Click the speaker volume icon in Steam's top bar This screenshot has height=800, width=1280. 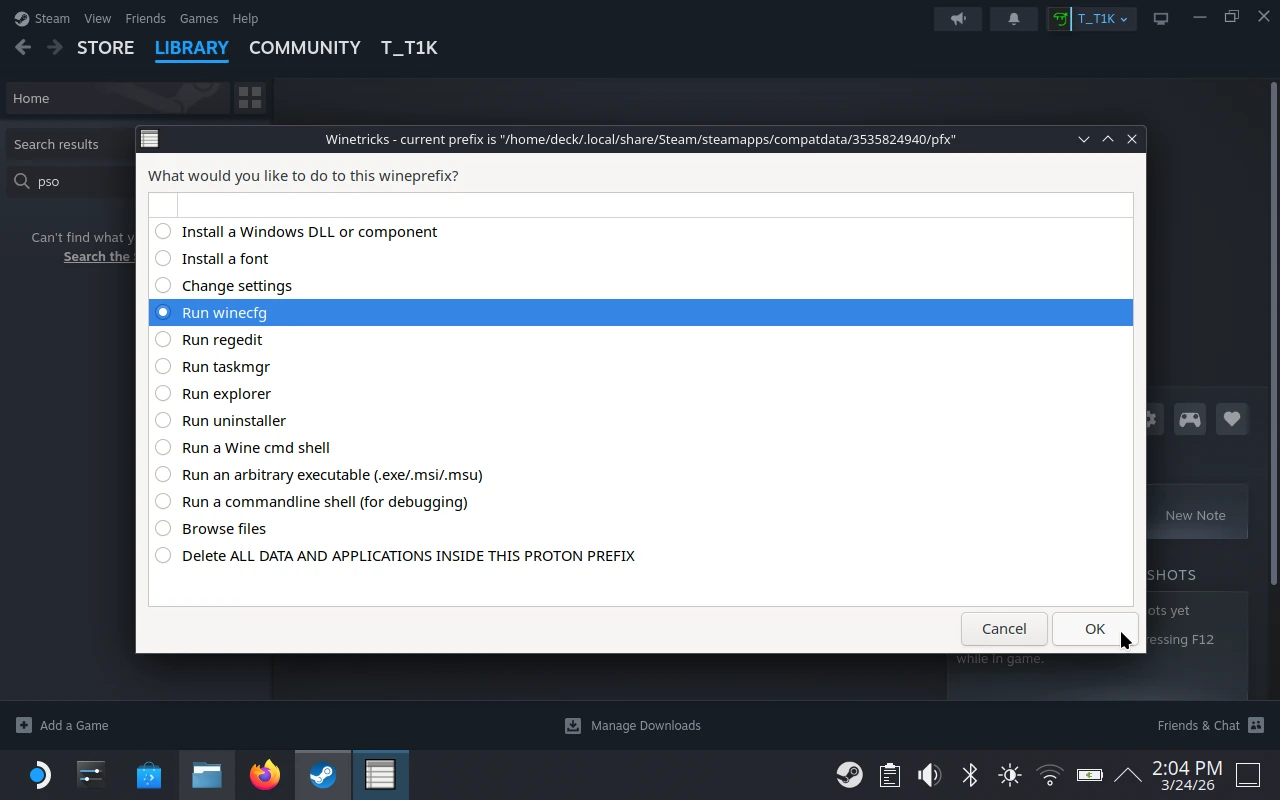pos(956,18)
